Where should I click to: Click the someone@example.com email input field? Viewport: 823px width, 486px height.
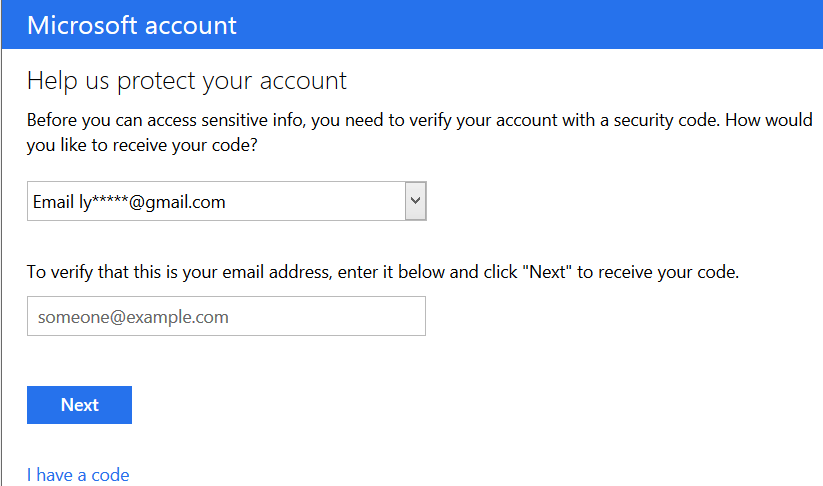point(226,317)
